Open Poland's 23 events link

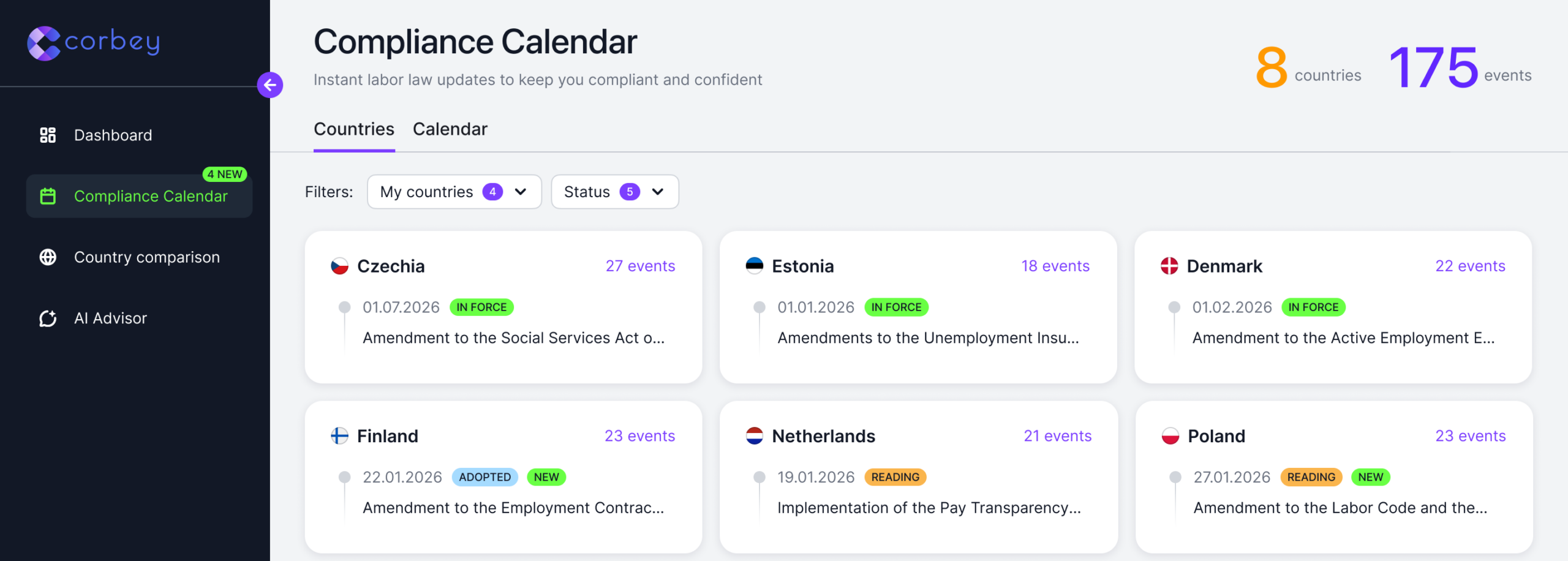pos(1470,436)
